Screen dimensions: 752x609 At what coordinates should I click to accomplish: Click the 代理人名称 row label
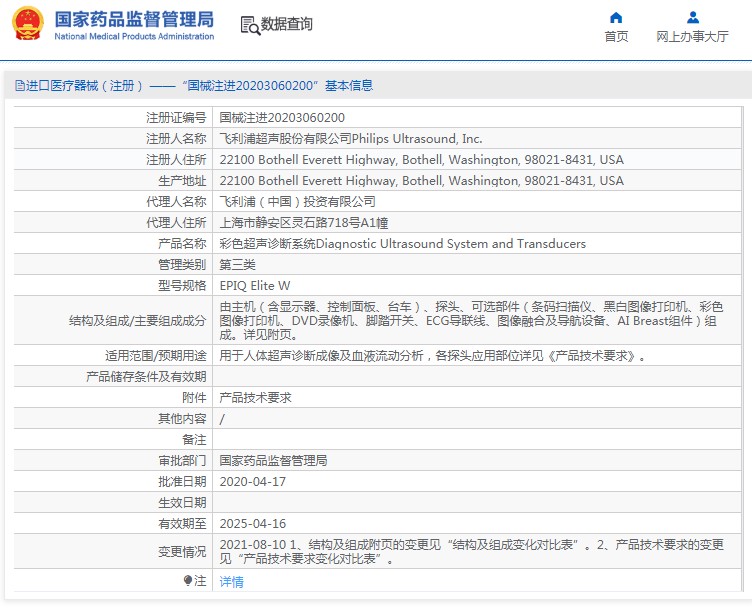click(x=176, y=202)
